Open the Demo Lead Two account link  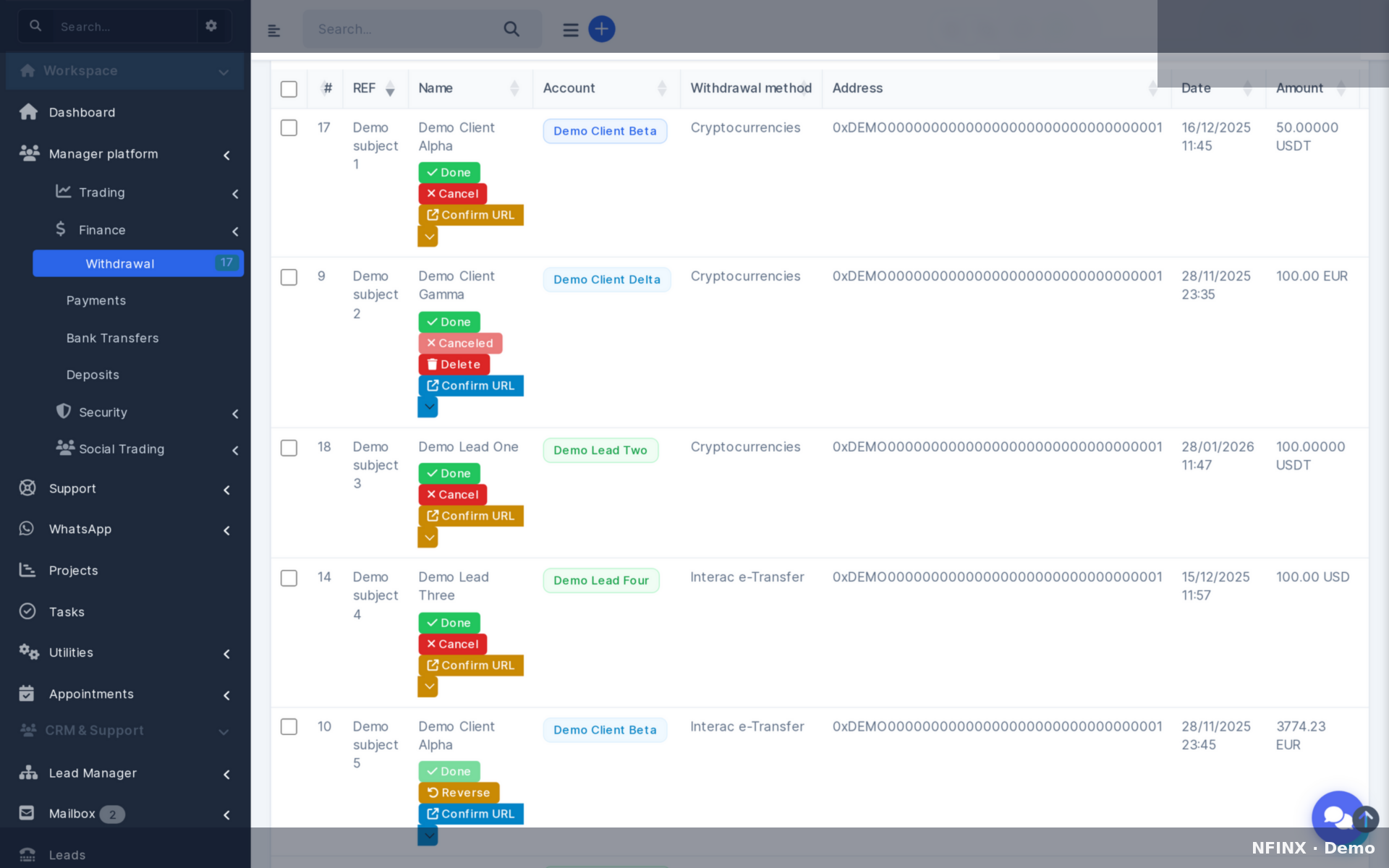click(600, 451)
